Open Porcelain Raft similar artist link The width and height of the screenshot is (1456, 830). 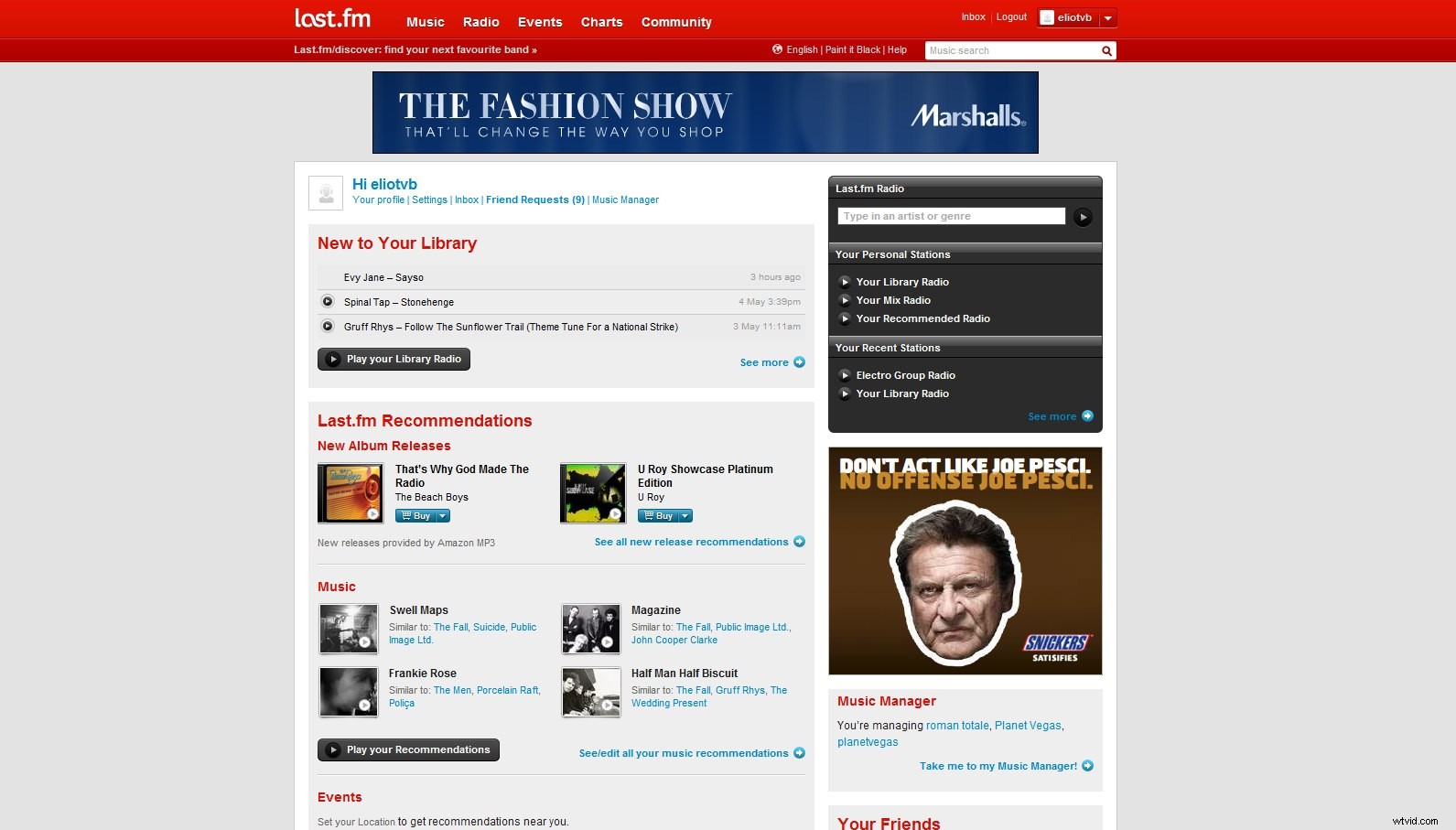pos(508,690)
